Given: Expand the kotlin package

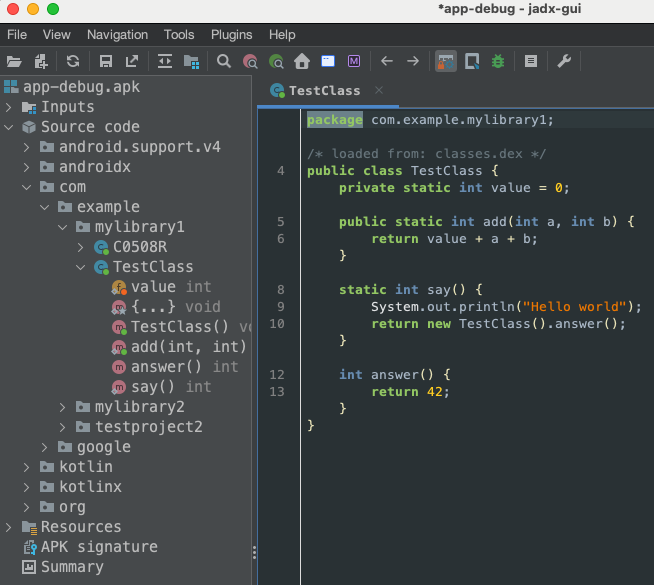Looking at the screenshot, I should point(27,467).
